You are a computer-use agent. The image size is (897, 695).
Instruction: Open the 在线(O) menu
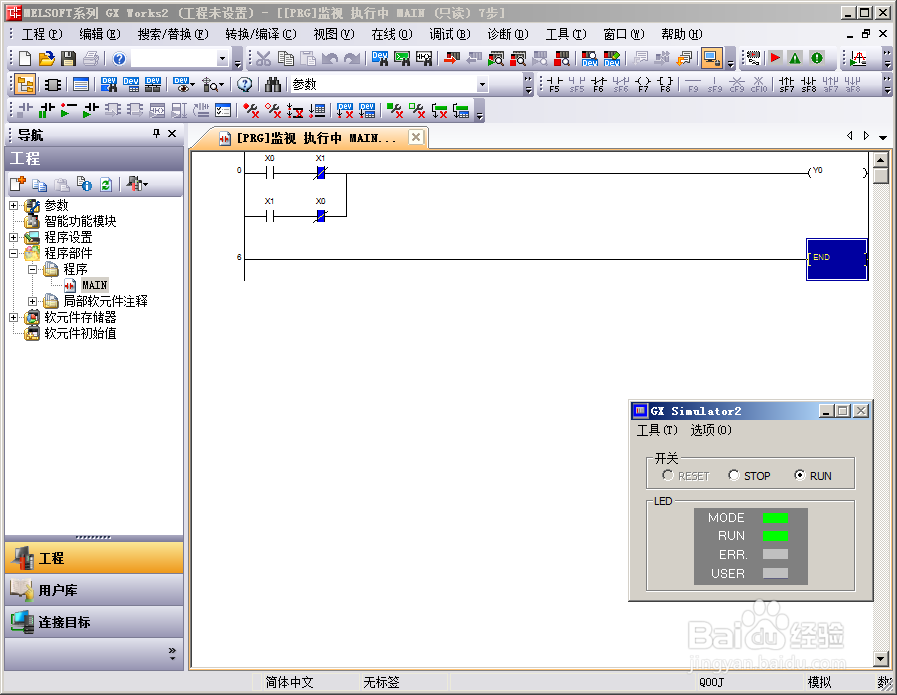point(391,34)
